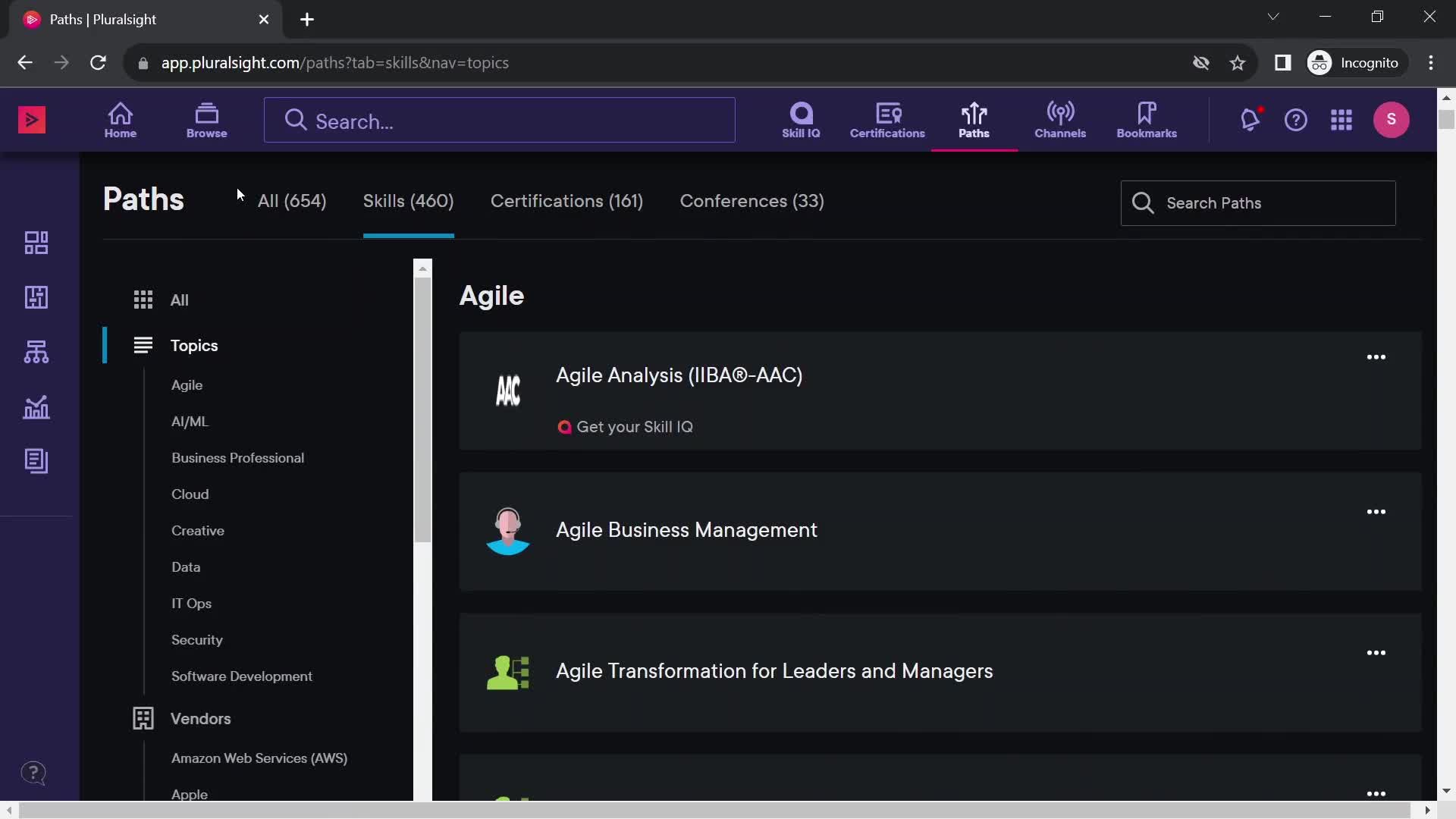Viewport: 1456px width, 819px height.
Task: Click the floor plan icon in left sidebar
Action: tap(36, 297)
